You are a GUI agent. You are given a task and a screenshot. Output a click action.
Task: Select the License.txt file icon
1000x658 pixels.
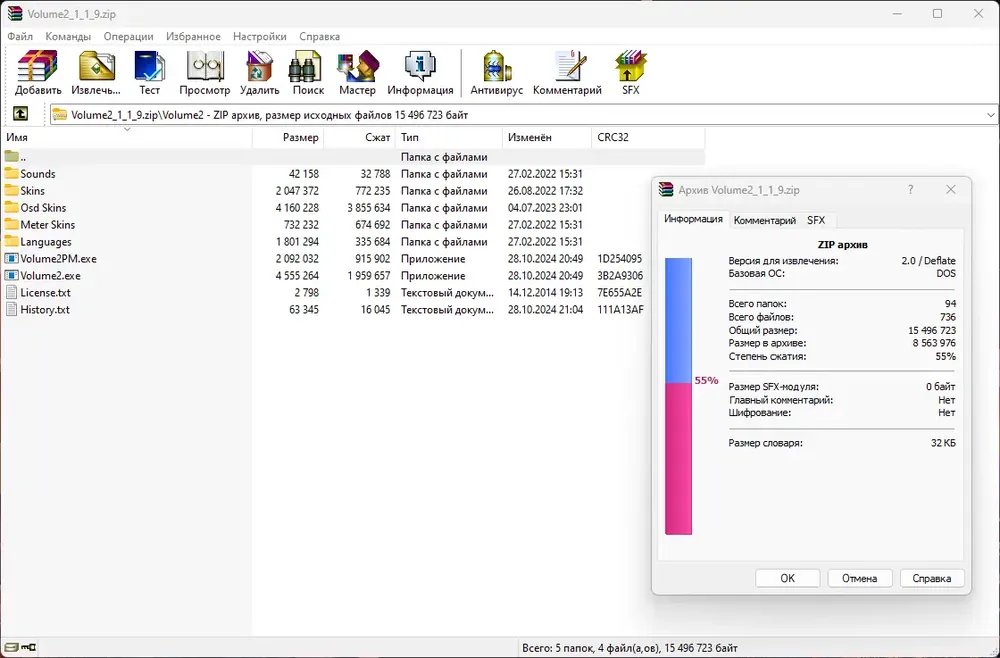point(11,293)
